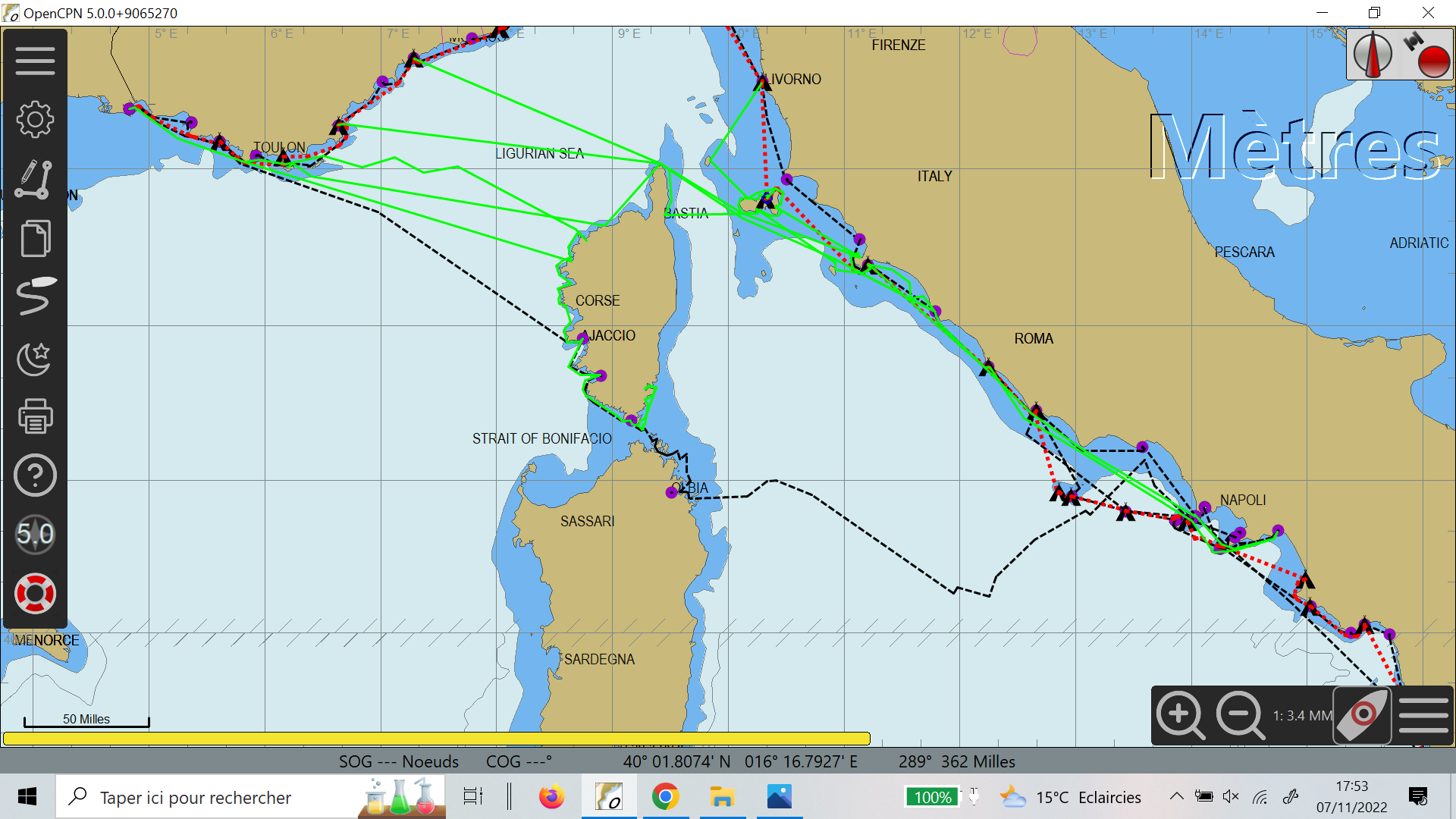Open the Windows Start menu

tap(27, 797)
